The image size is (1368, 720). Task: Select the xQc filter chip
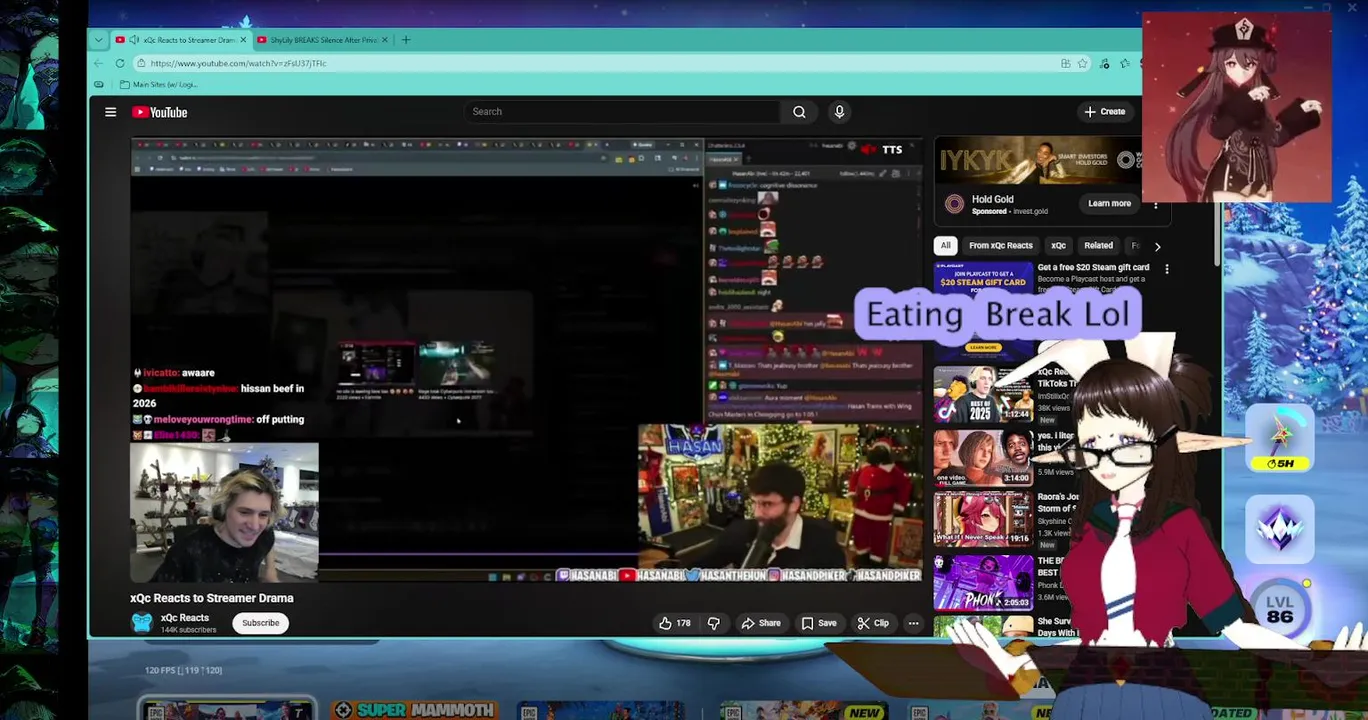(1058, 245)
